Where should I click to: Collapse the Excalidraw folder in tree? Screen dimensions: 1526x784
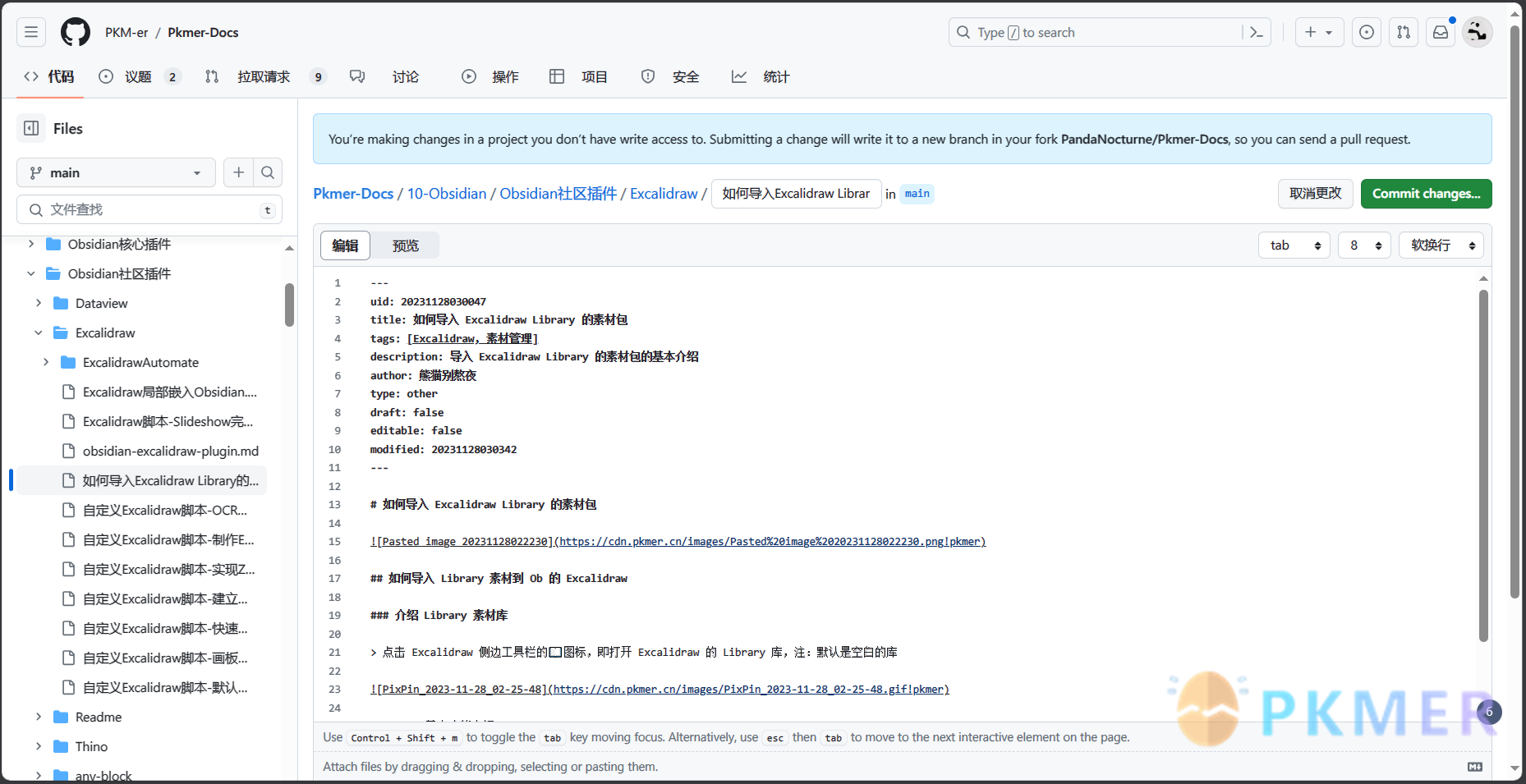coord(39,332)
